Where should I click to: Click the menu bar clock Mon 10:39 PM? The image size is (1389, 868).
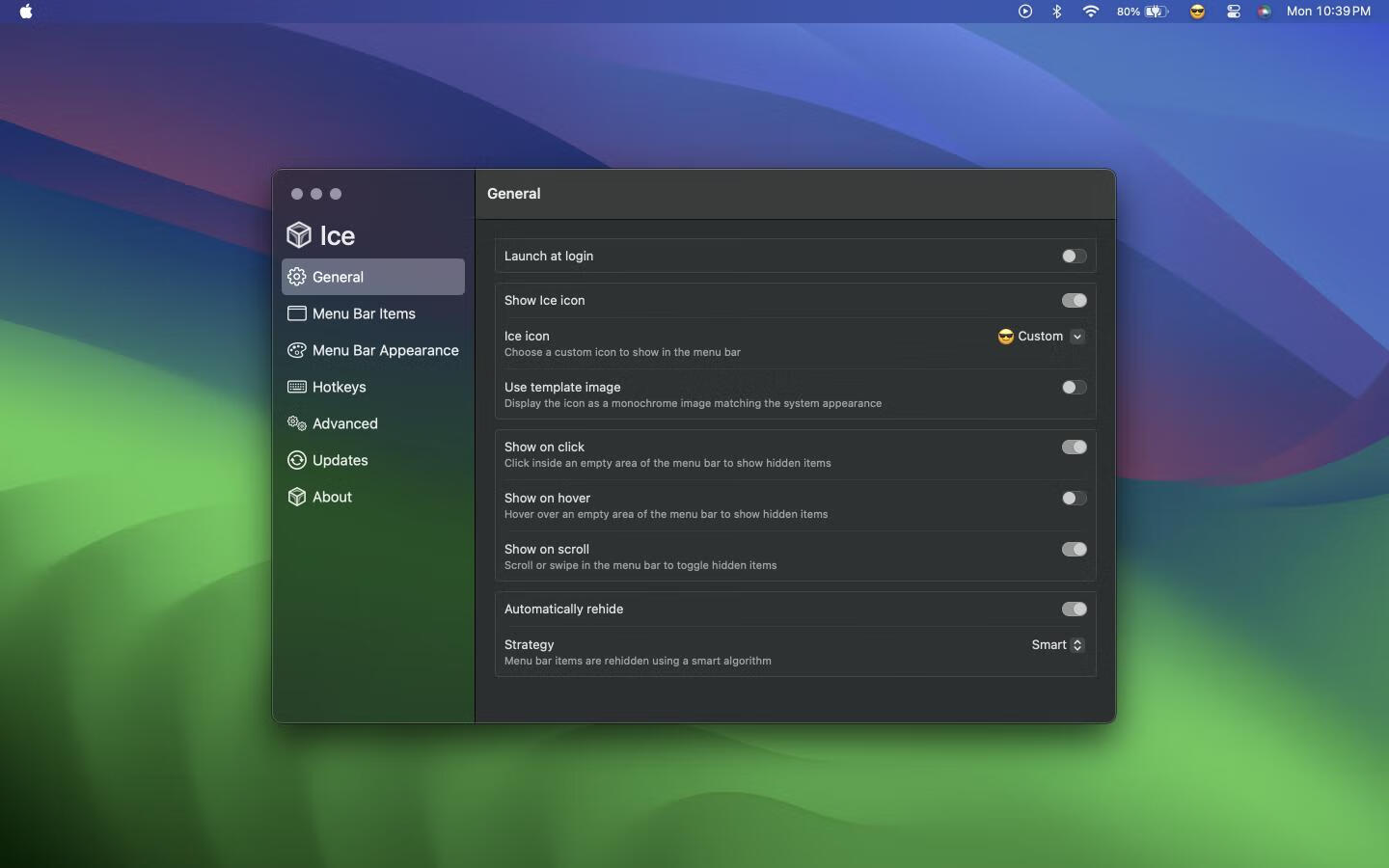point(1328,12)
